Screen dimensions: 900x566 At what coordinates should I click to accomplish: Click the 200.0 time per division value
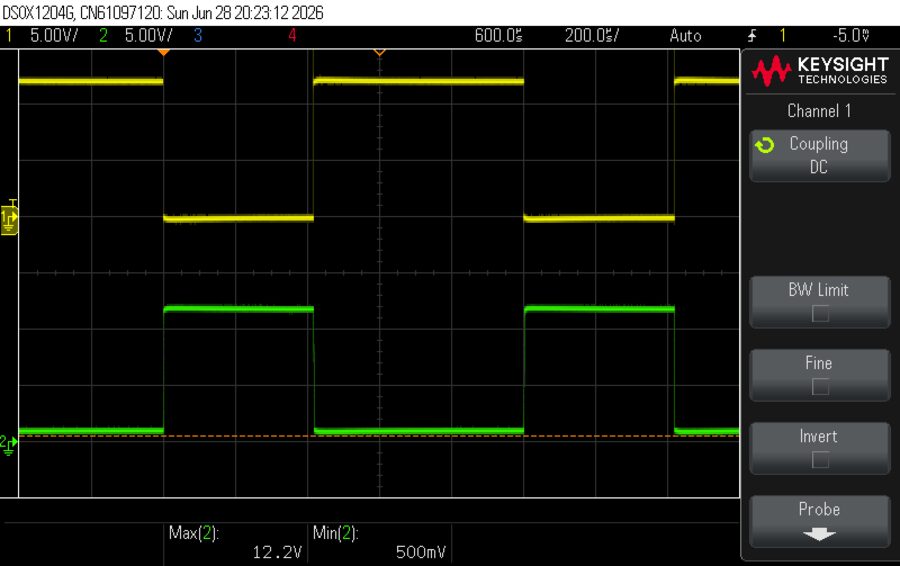[592, 36]
